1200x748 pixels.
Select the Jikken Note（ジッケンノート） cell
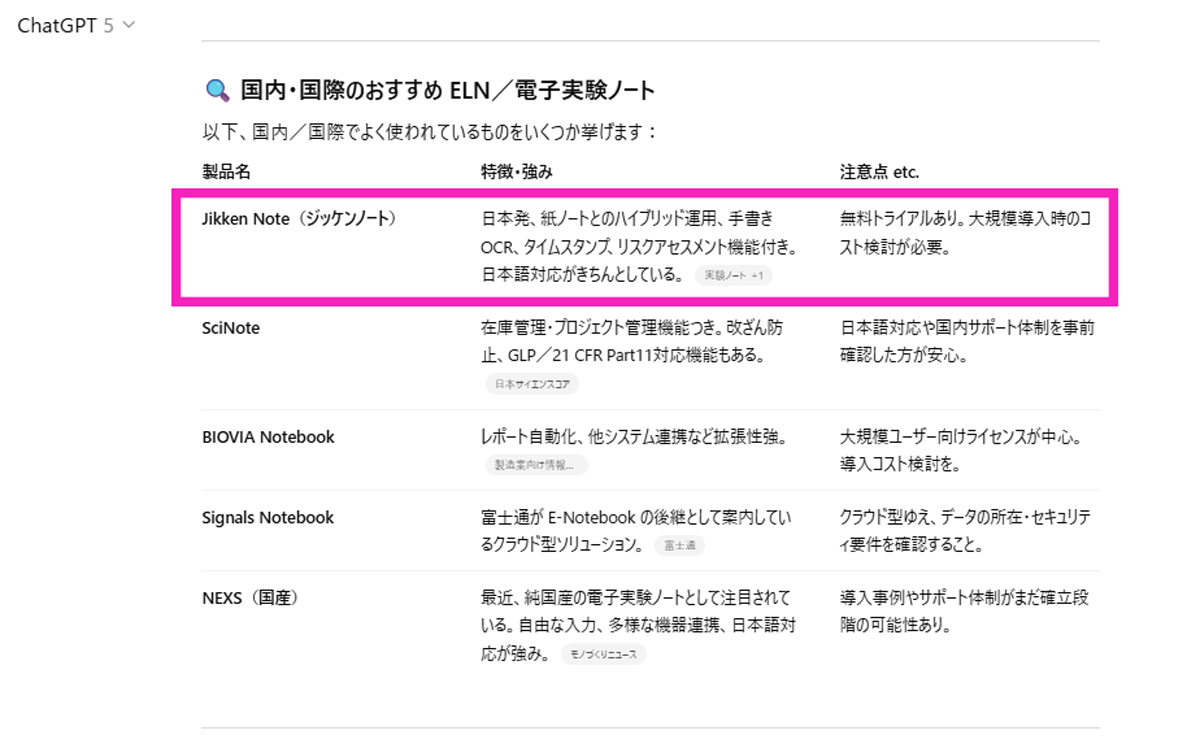coord(300,219)
